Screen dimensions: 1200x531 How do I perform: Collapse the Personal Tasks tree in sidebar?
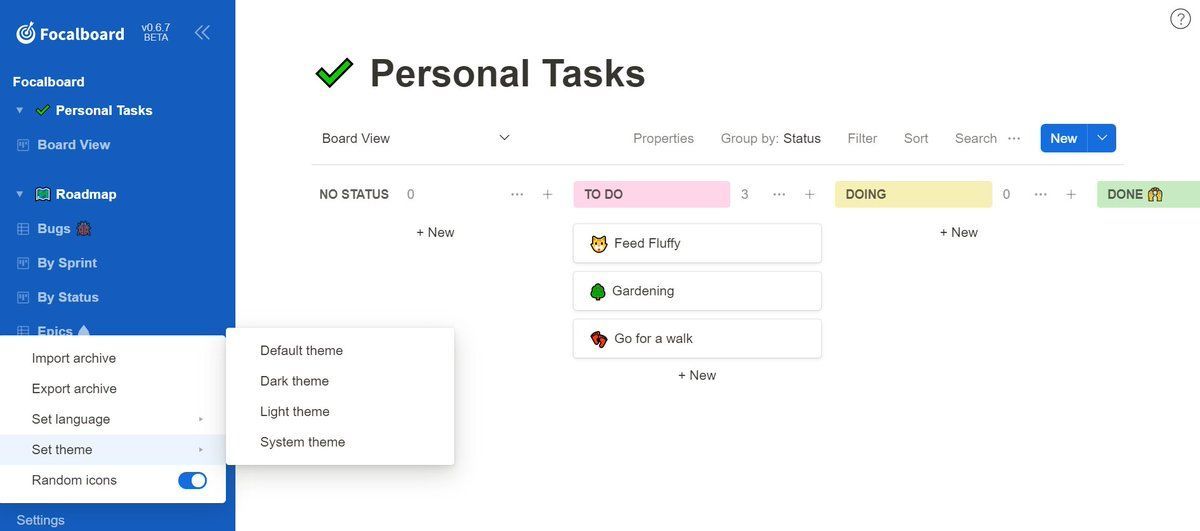(20, 110)
